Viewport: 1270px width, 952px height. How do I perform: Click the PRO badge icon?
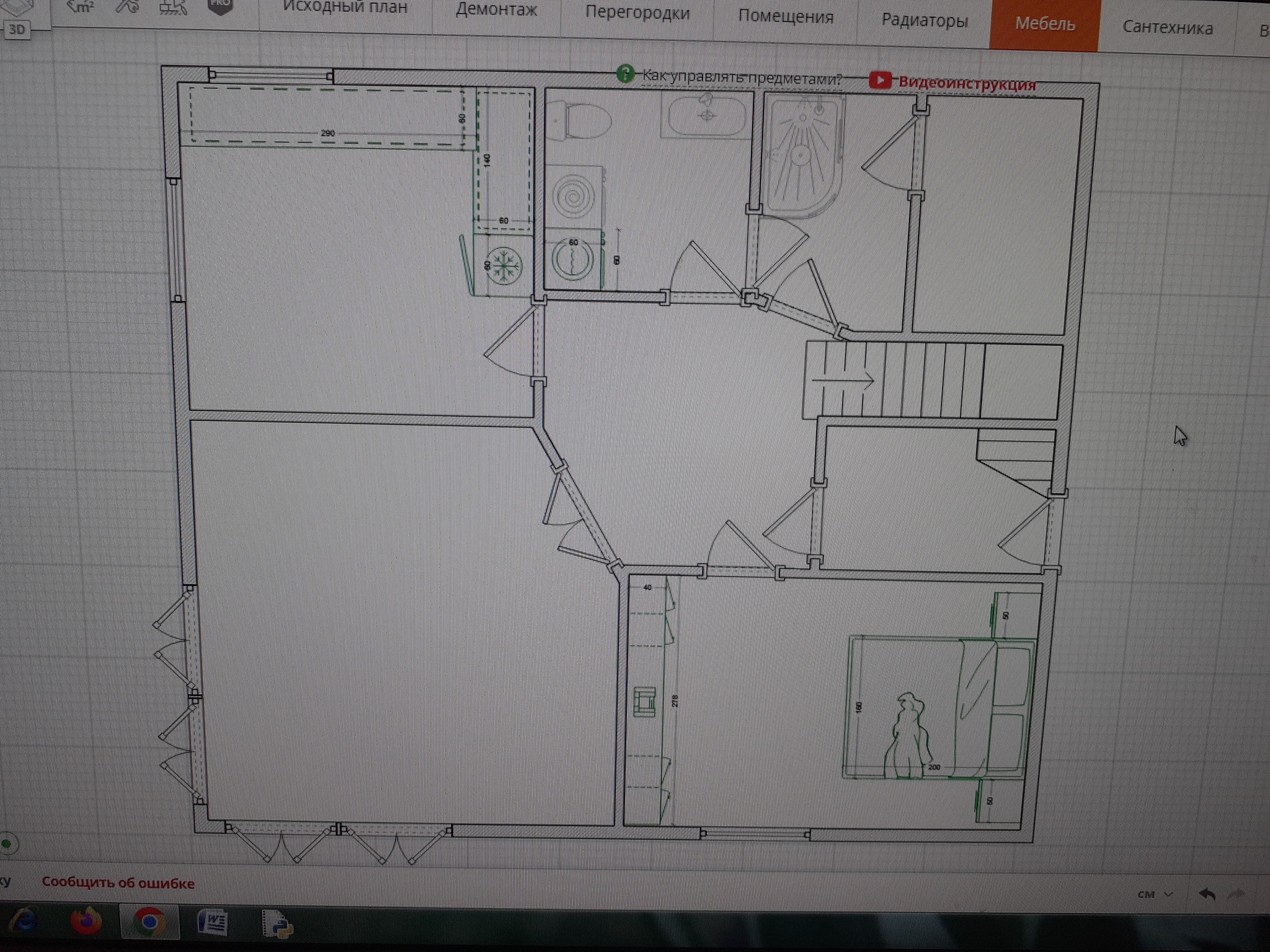click(220, 6)
